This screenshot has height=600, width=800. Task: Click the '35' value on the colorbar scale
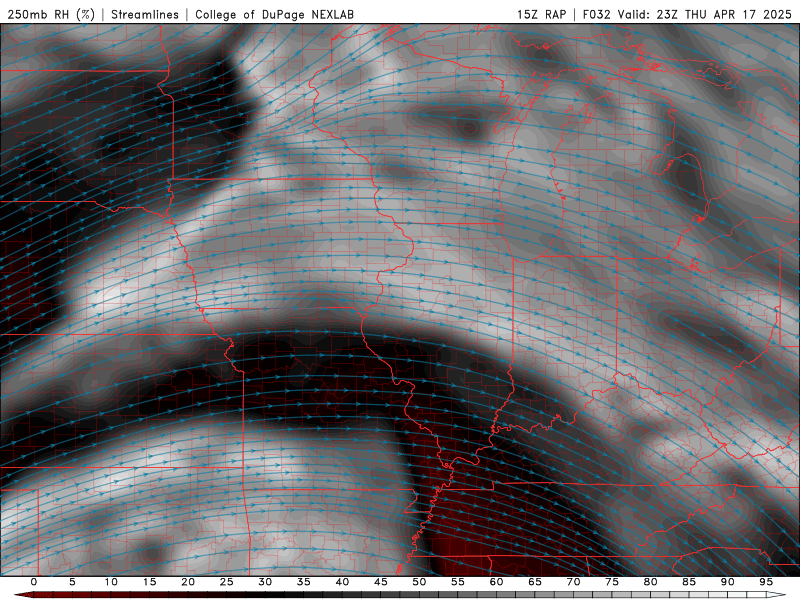pyautogui.click(x=304, y=582)
